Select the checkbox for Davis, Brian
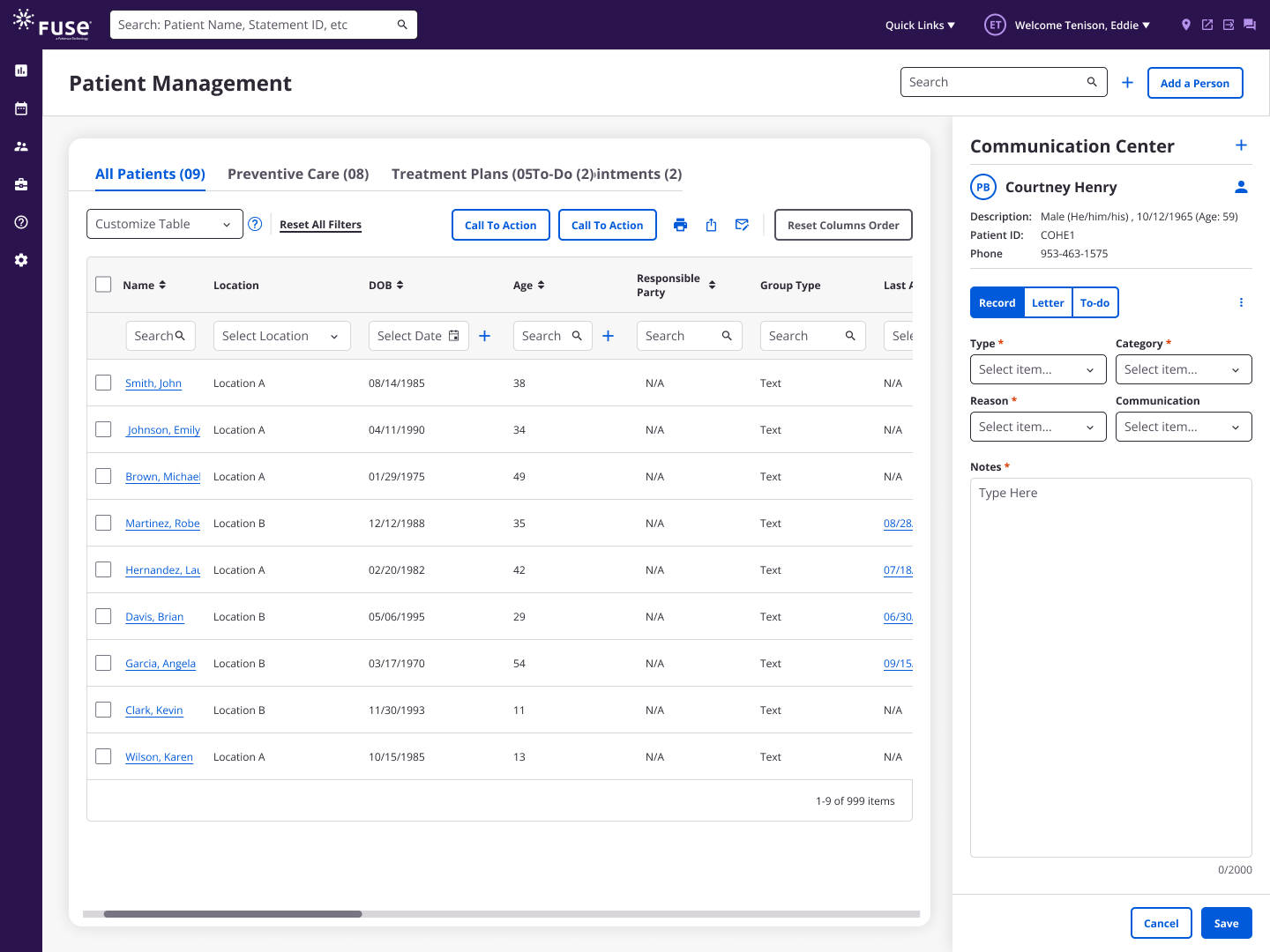 (103, 616)
